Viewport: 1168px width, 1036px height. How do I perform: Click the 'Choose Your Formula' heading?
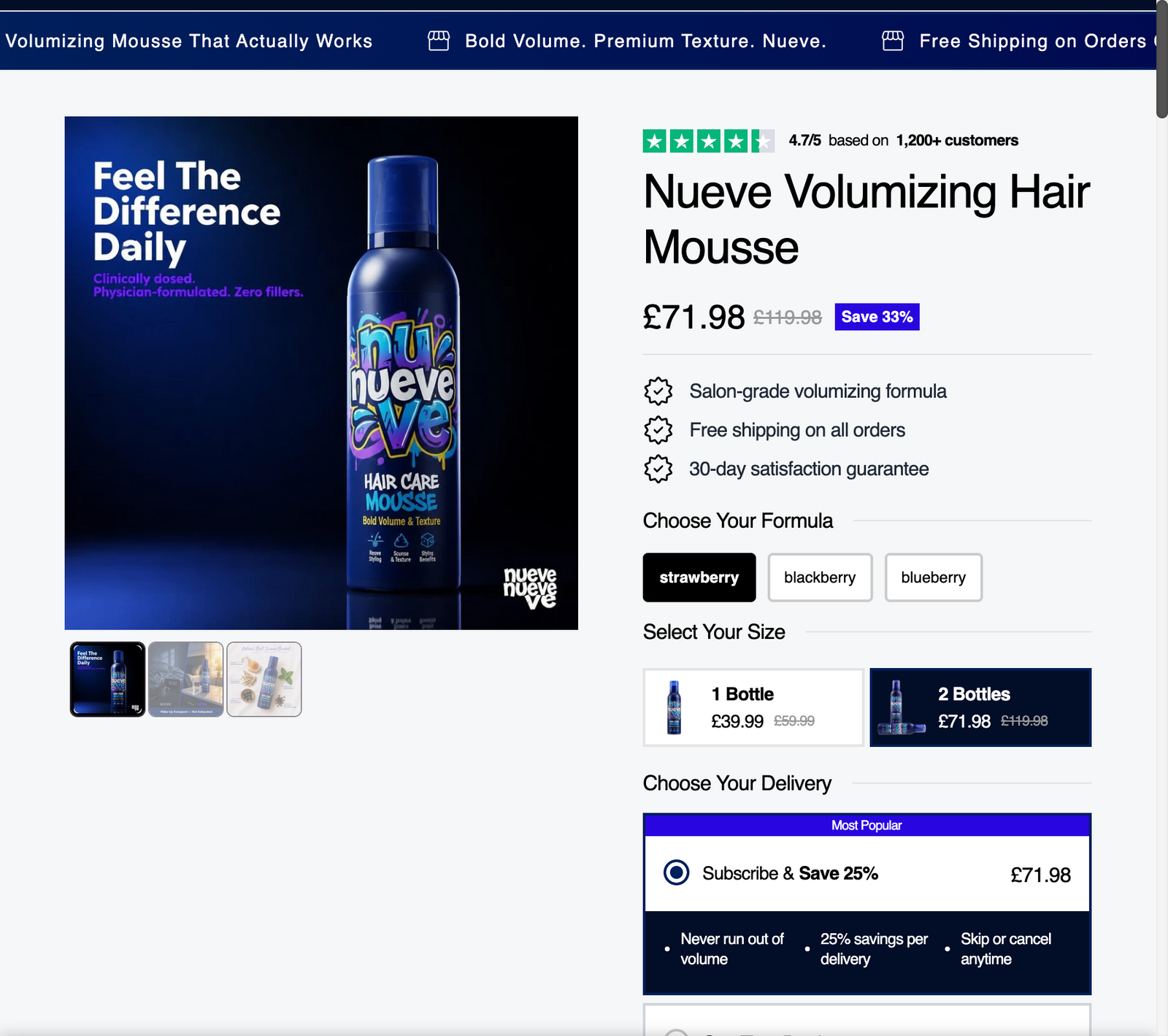(x=738, y=521)
